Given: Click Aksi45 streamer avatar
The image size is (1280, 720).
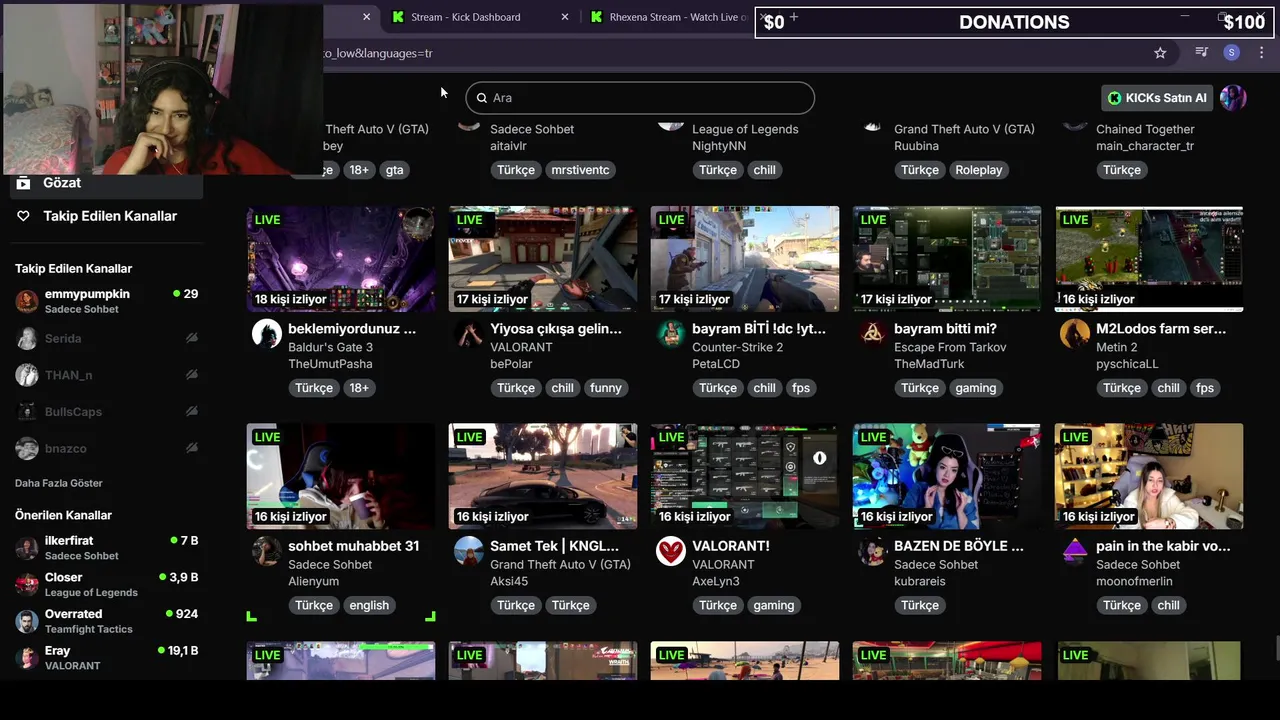Looking at the screenshot, I should (468, 551).
